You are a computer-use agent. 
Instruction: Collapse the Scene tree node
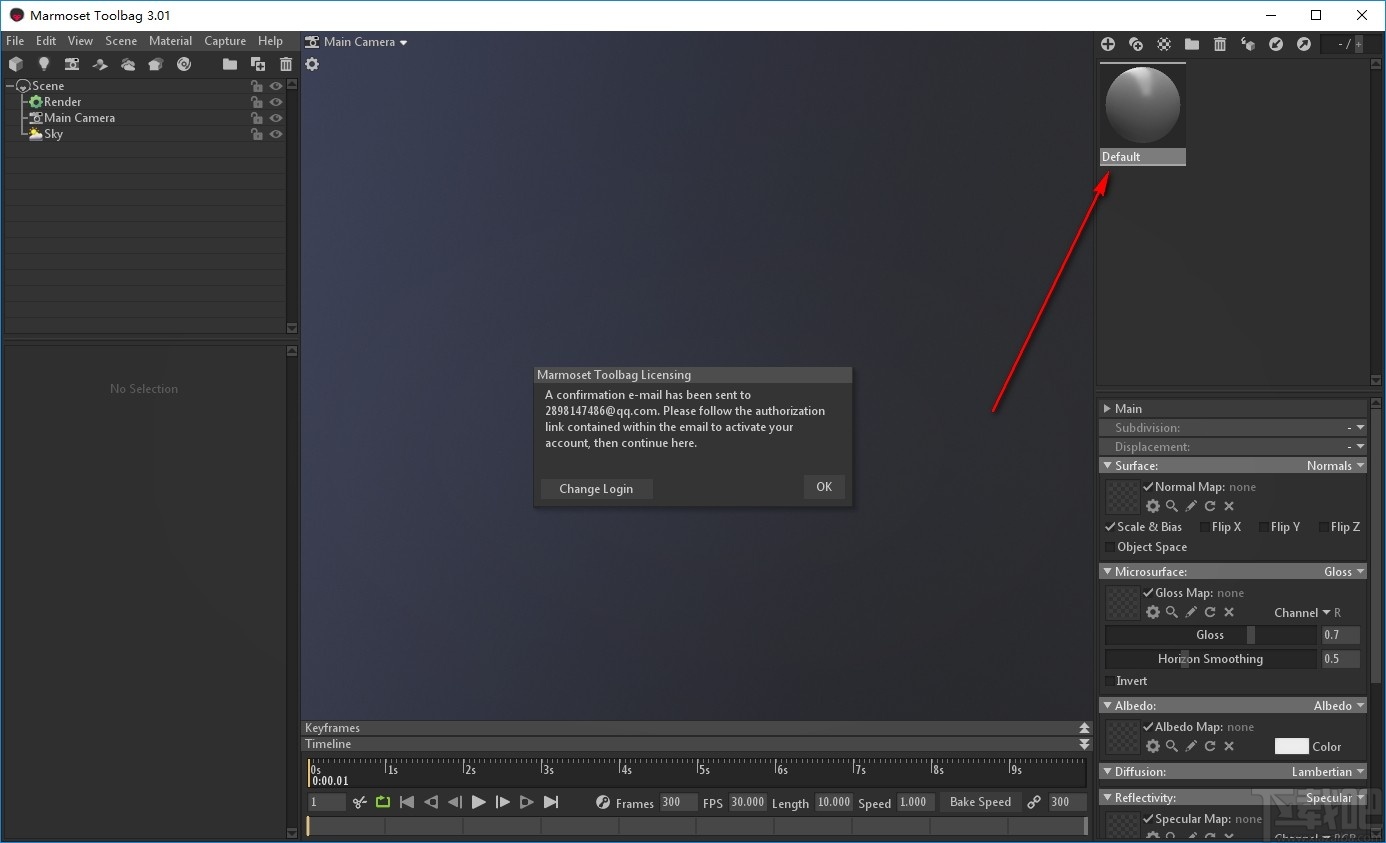[x=10, y=86]
